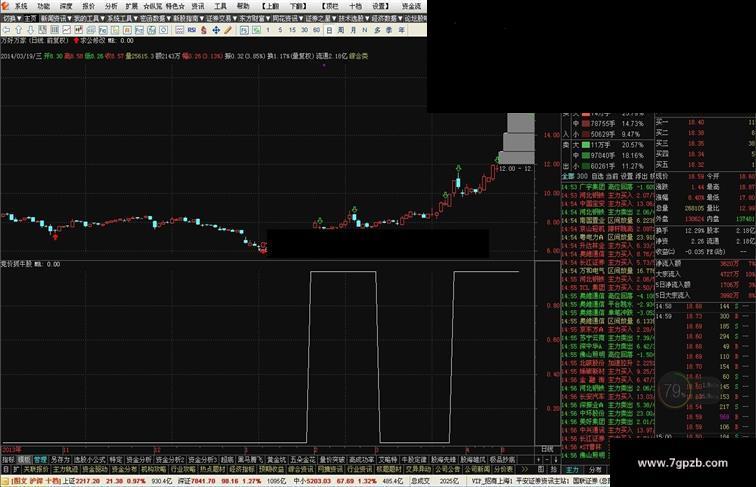Select the 五朵金花 indicator tab

point(303,459)
